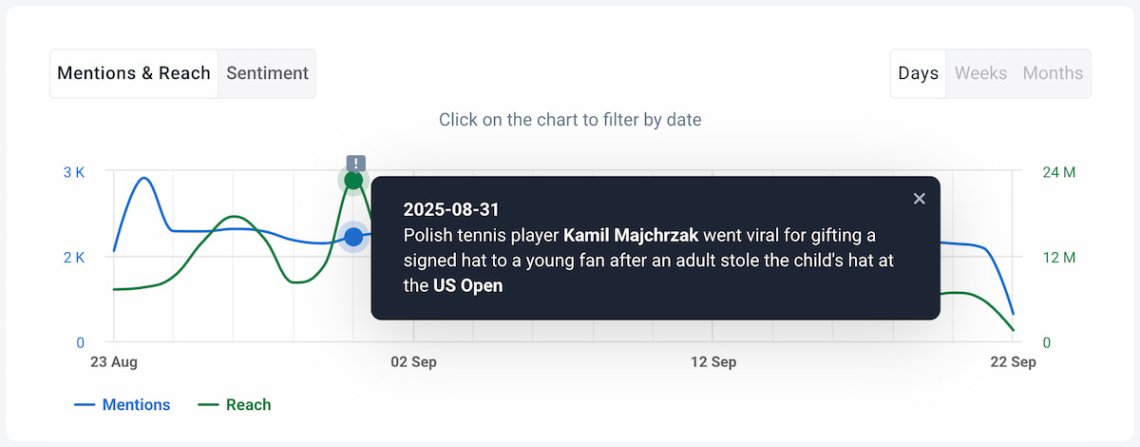Click the 23 Aug date label
The width and height of the screenshot is (1140, 447).
pyautogui.click(x=113, y=362)
